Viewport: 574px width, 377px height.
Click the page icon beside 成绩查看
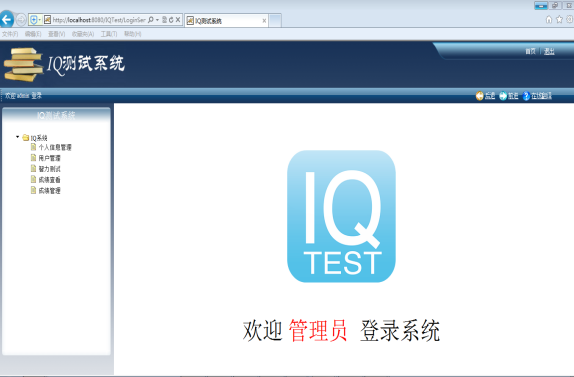click(x=33, y=179)
